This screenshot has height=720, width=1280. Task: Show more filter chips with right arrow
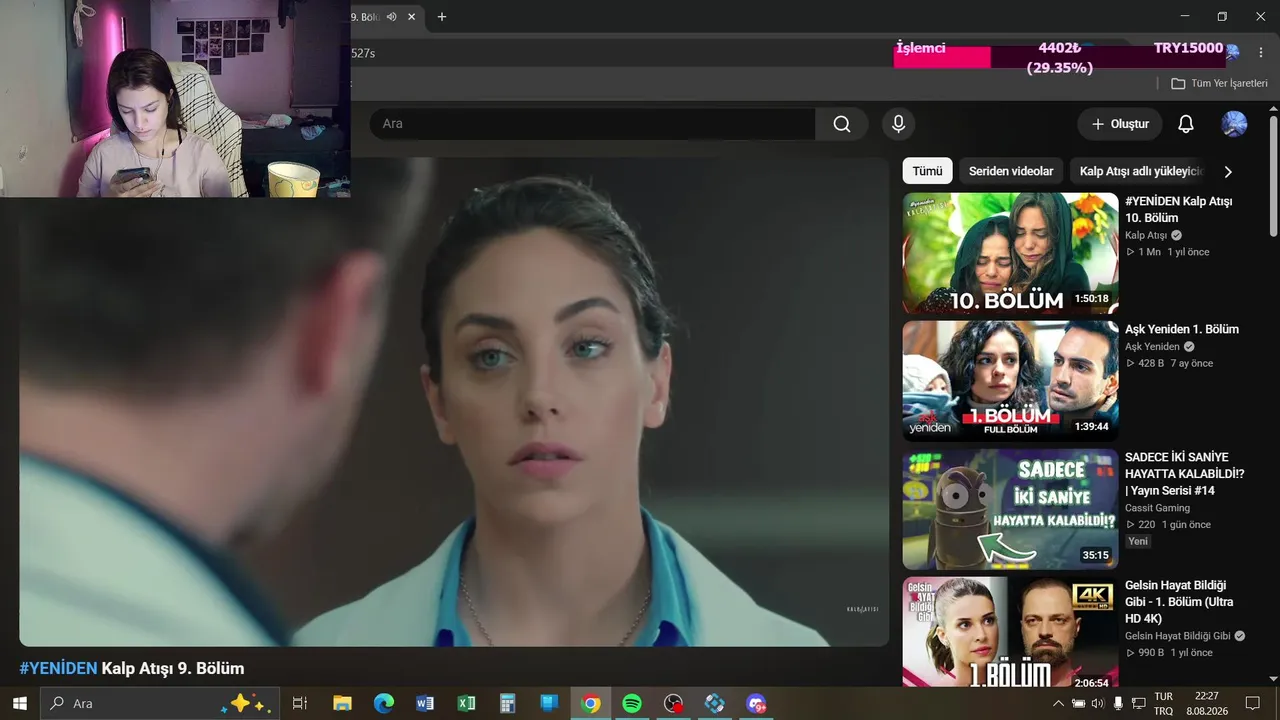(1228, 171)
